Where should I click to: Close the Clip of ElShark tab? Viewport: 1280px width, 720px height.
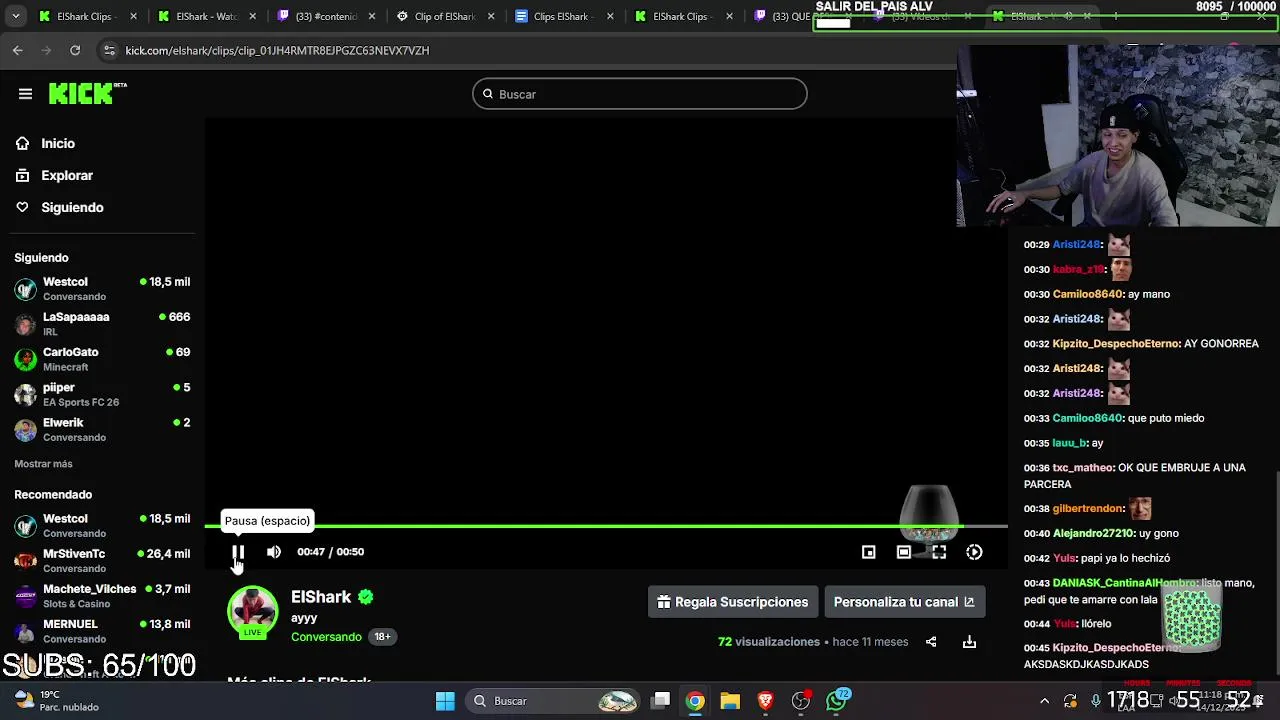[491, 16]
